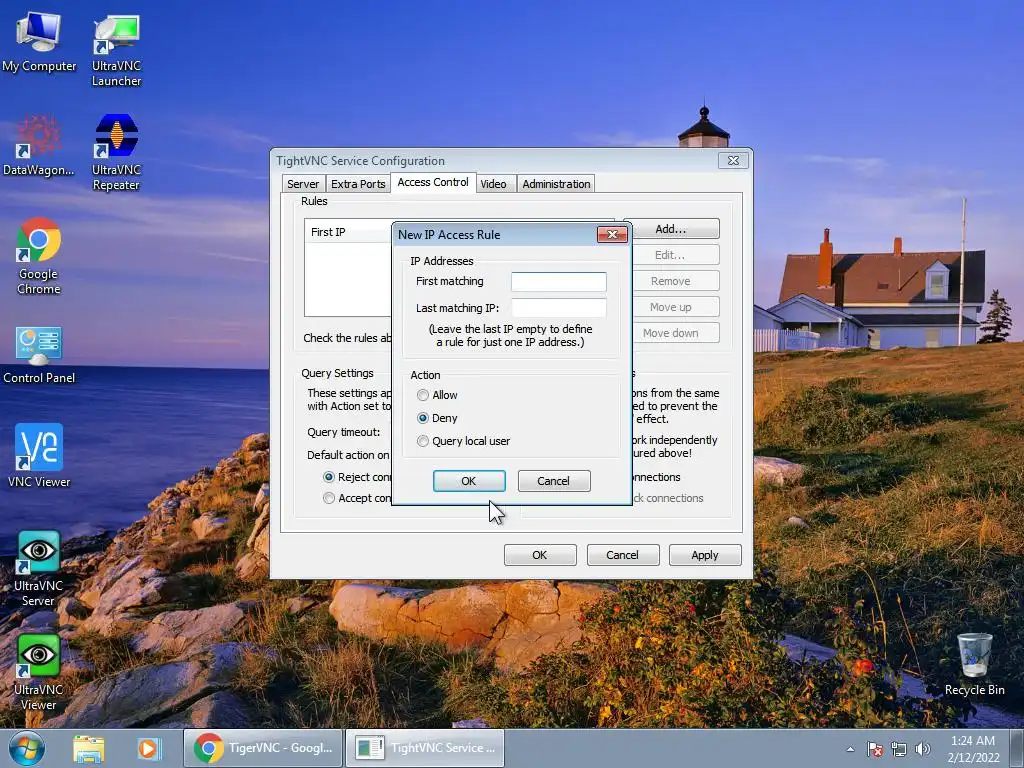1024x768 pixels.
Task: Confirm the New IP Access Rule with OK
Action: (469, 481)
